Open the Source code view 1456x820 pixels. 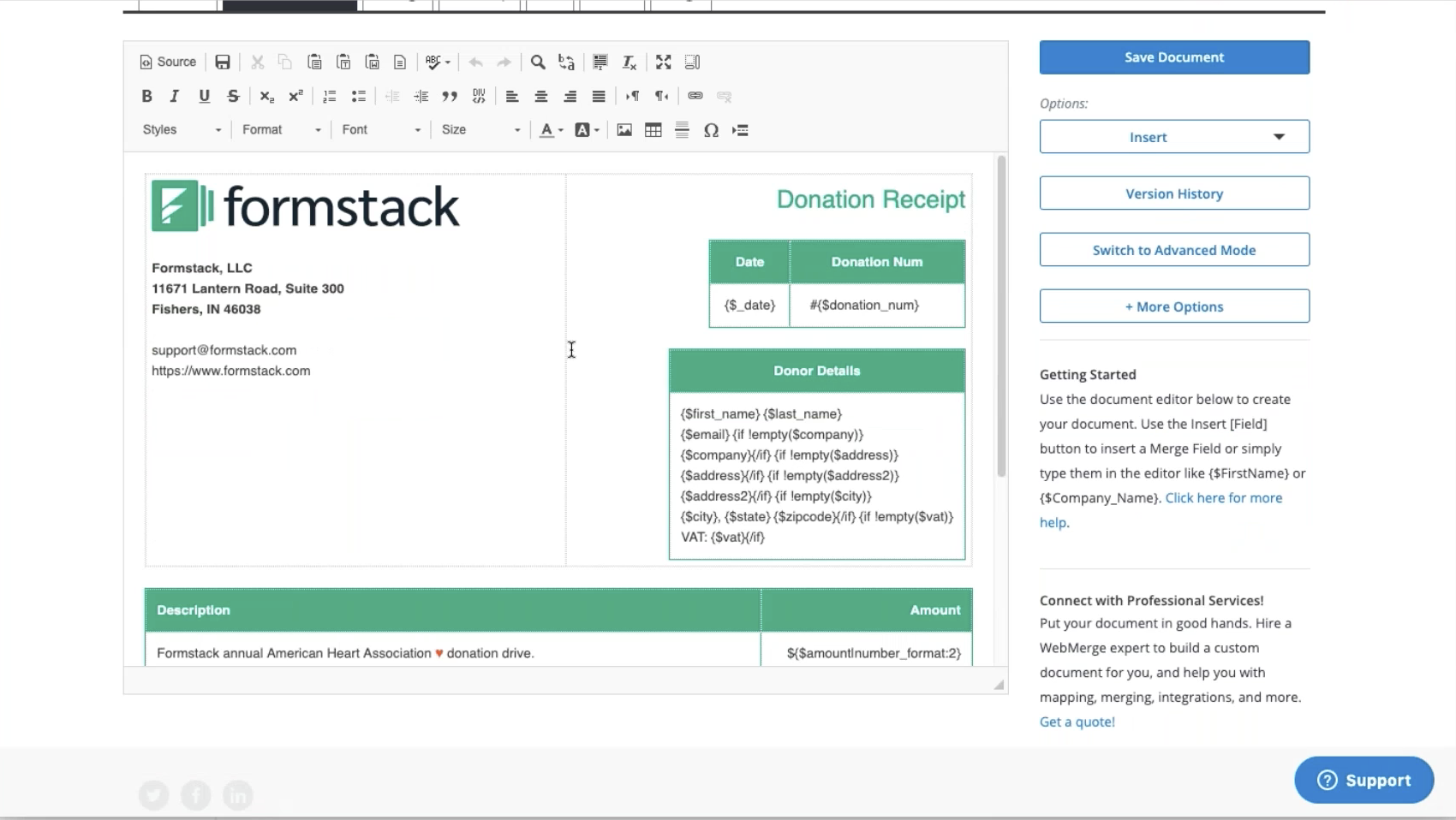pos(168,62)
